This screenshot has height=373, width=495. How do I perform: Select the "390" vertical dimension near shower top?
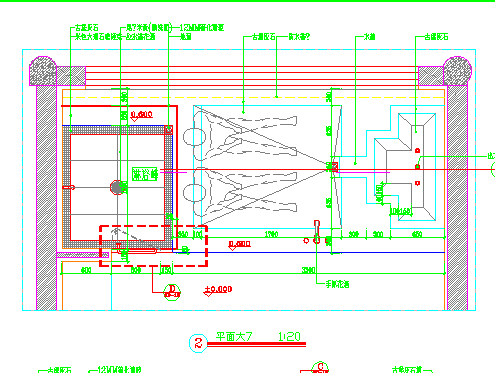pyautogui.click(x=124, y=97)
